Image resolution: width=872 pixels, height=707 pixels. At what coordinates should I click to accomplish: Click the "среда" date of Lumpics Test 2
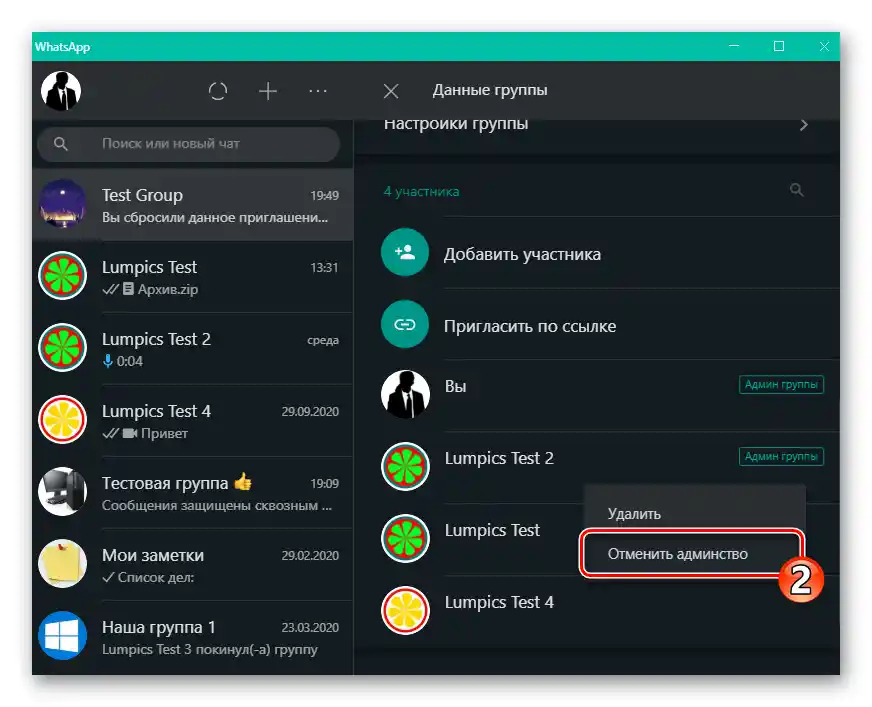323,340
